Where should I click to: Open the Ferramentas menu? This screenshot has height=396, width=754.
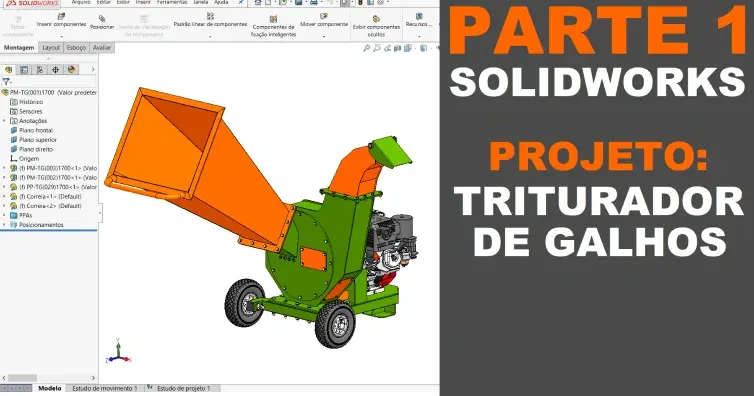[172, 2]
